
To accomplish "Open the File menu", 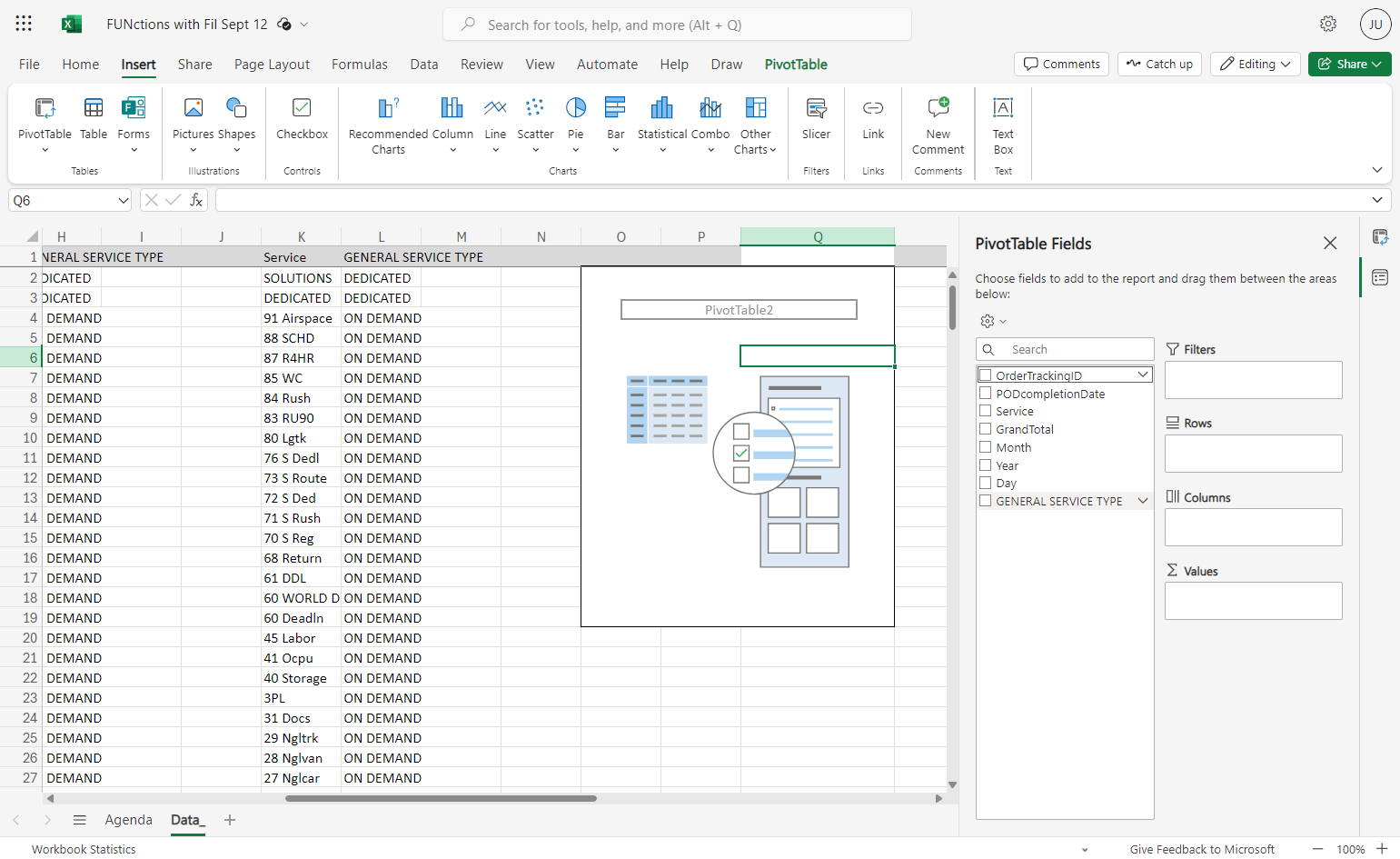I will click(x=29, y=64).
